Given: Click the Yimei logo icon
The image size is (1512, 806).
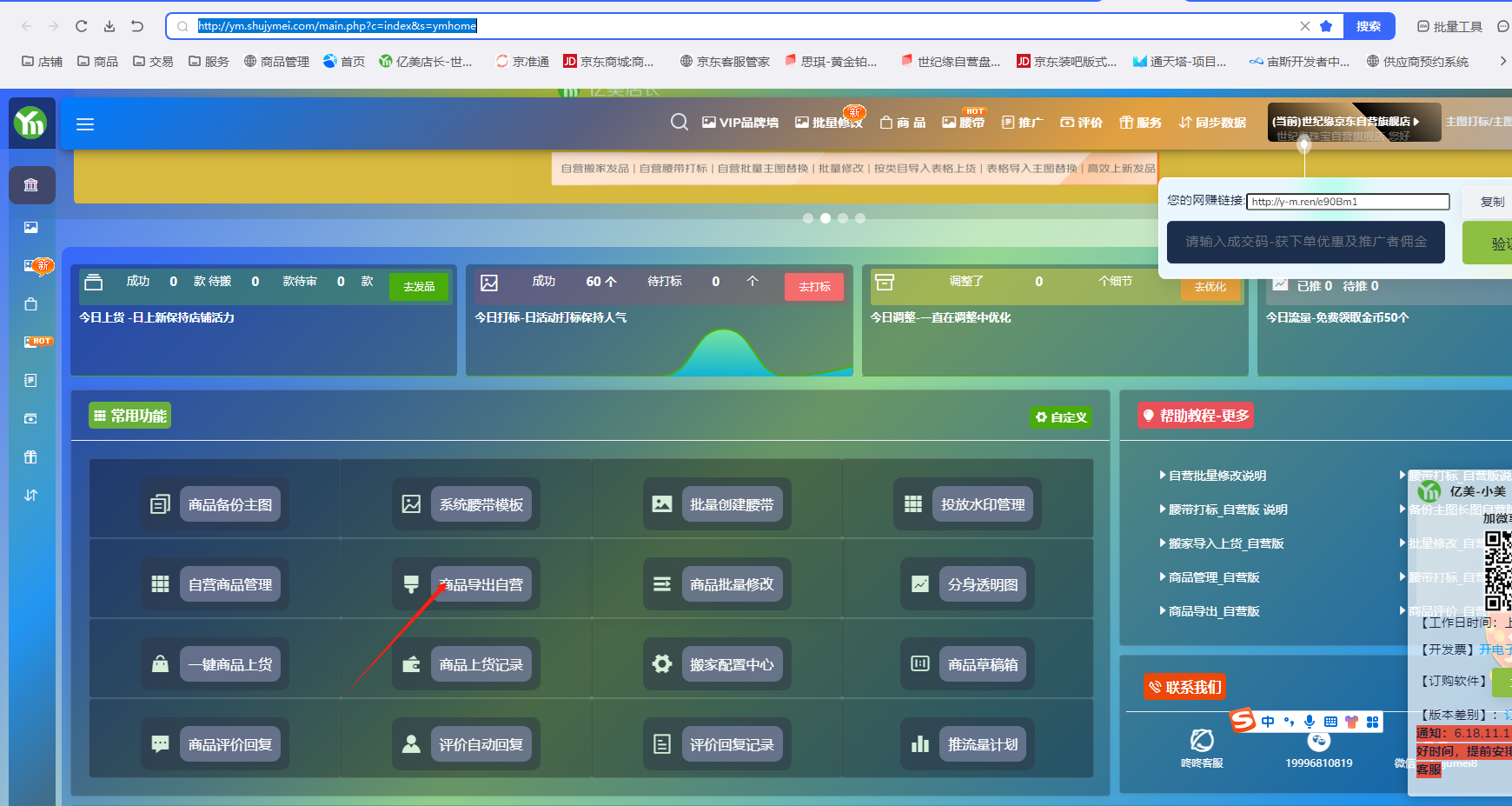Looking at the screenshot, I should point(31,123).
